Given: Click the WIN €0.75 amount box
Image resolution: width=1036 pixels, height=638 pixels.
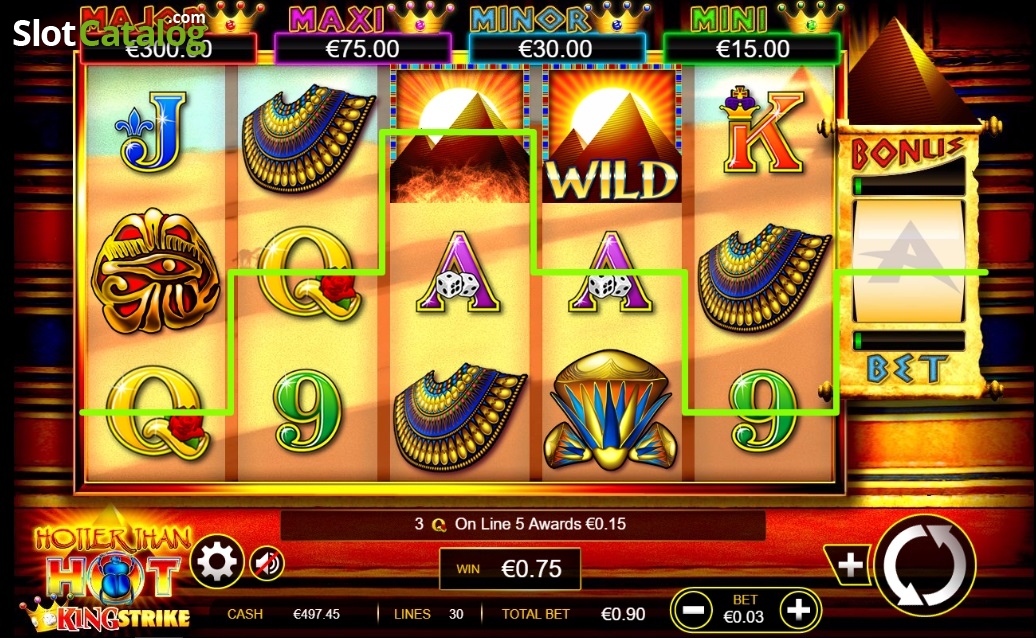Looking at the screenshot, I should pyautogui.click(x=510, y=569).
